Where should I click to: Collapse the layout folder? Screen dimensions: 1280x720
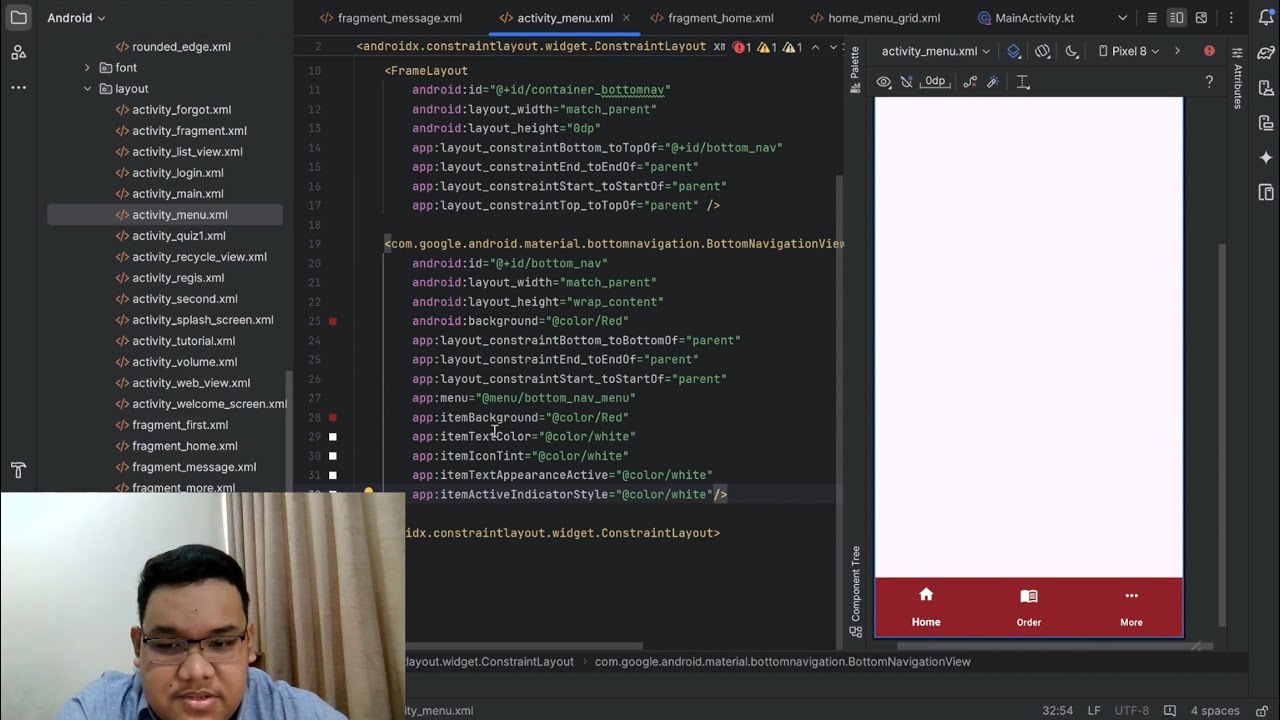pos(88,89)
